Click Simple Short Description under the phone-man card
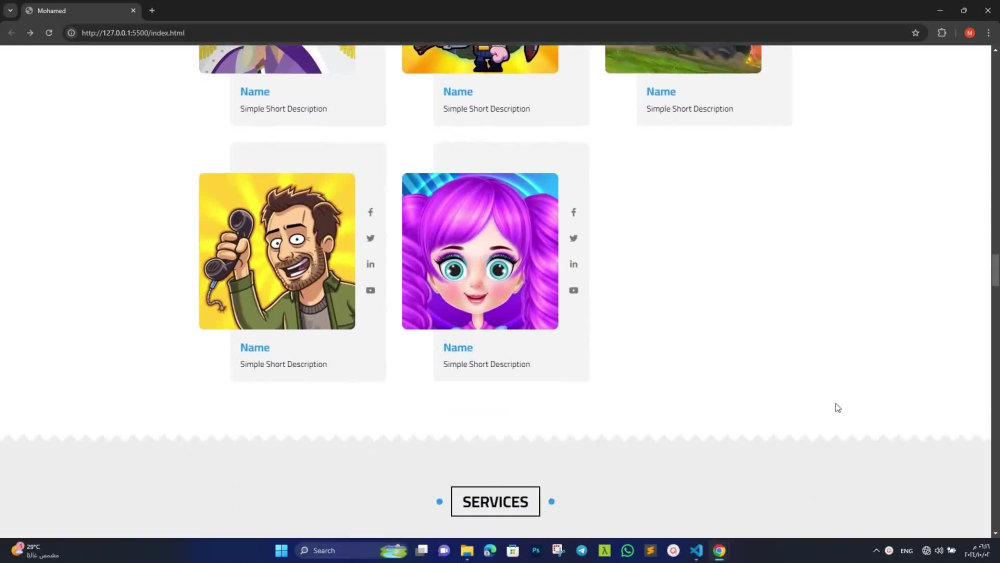The width and height of the screenshot is (1000, 563). (x=283, y=364)
